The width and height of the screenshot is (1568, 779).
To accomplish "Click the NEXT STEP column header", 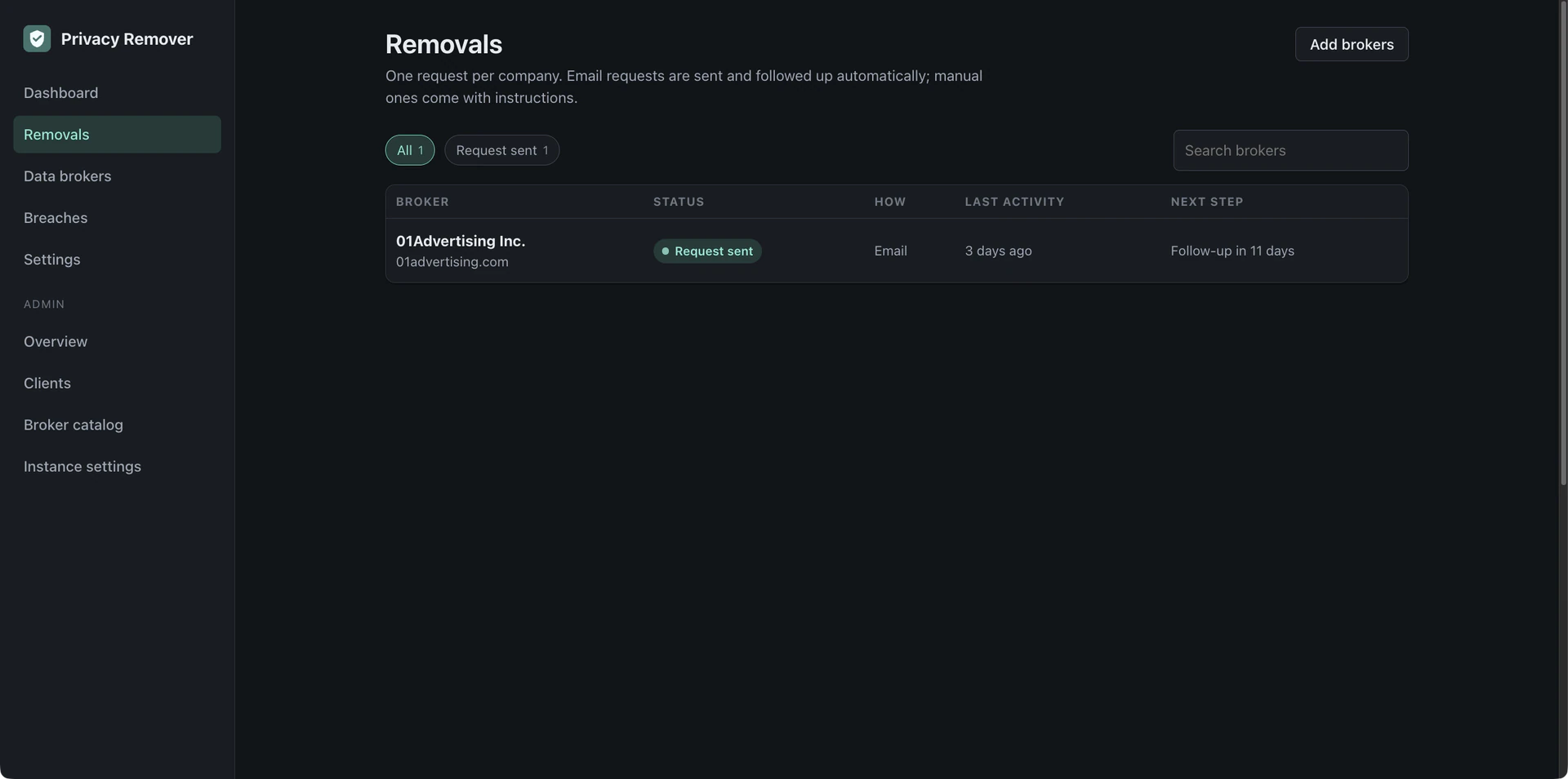I will 1207,202.
